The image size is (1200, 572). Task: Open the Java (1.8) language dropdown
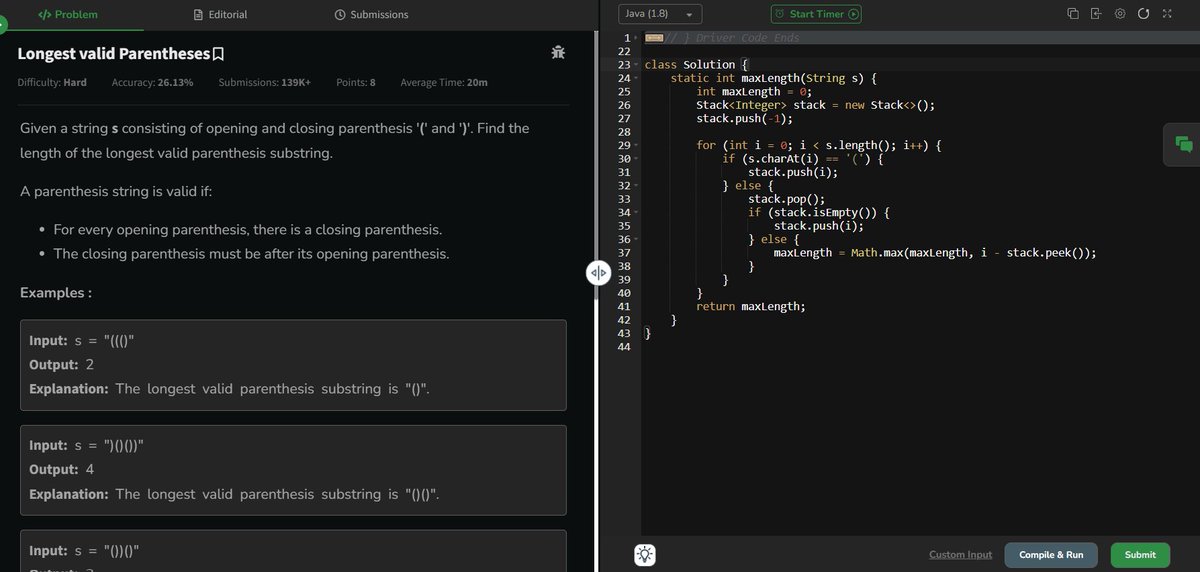(x=661, y=15)
